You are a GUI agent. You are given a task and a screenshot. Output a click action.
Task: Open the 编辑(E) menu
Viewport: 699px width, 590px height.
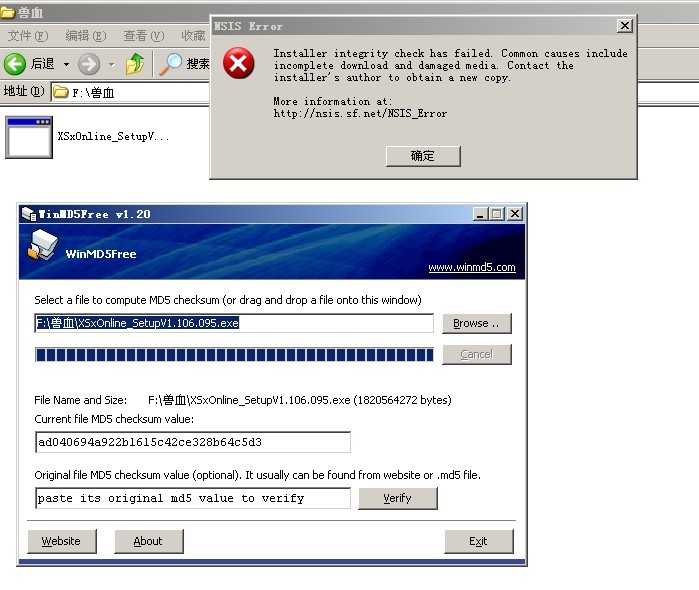(84, 36)
